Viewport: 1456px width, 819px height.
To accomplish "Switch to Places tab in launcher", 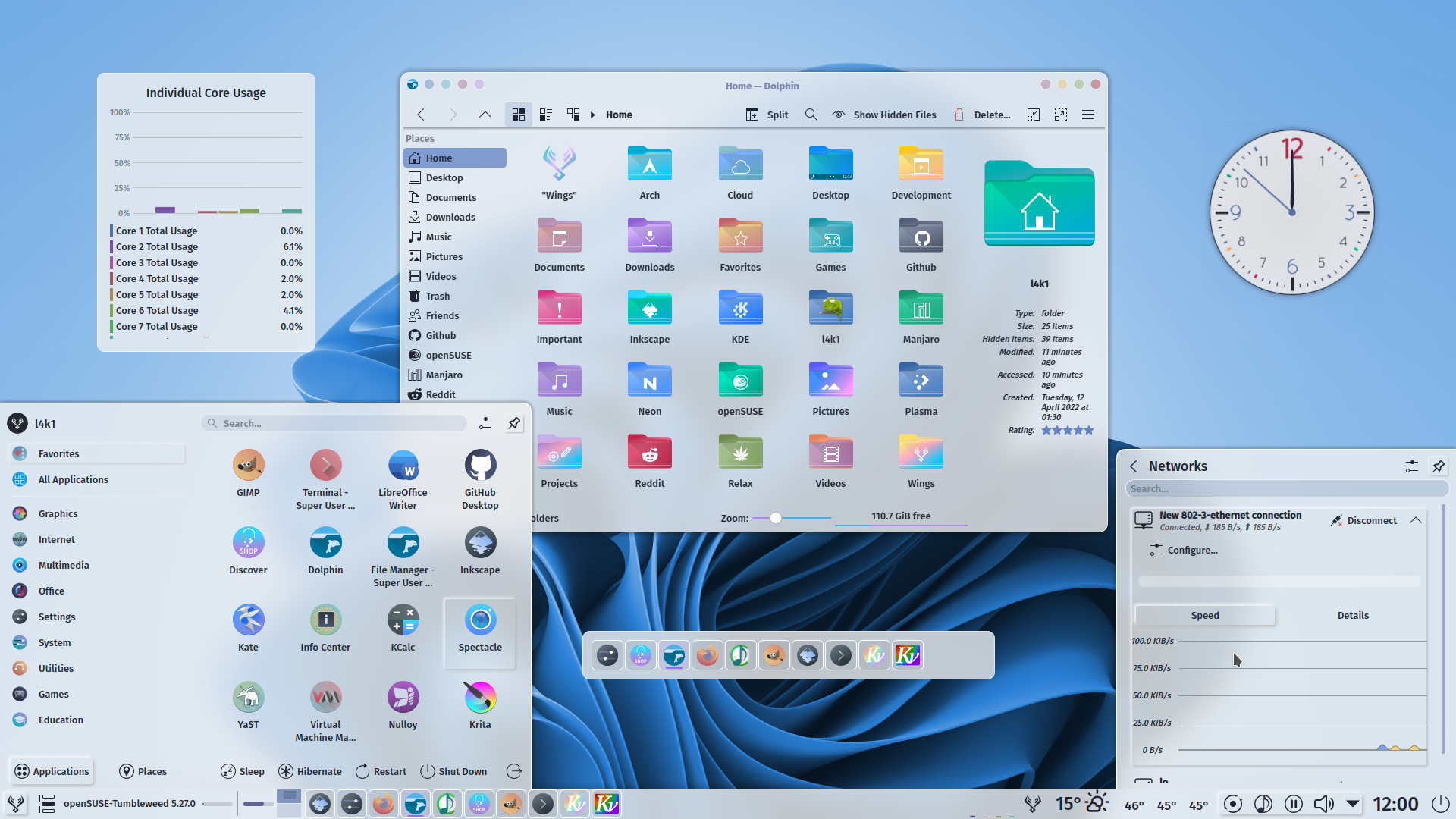I will [143, 771].
